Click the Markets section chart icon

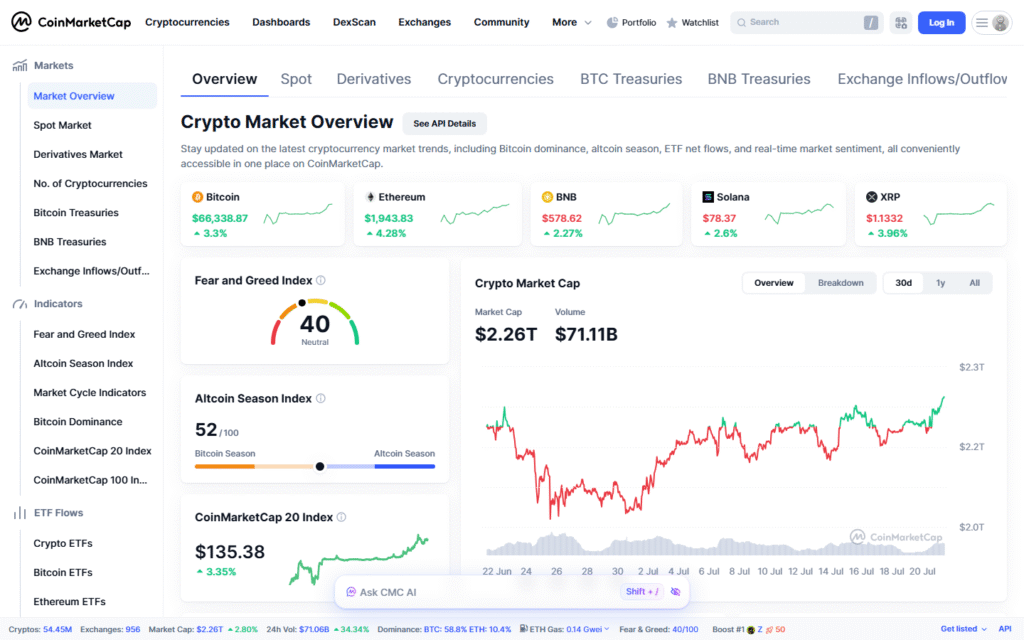(20, 65)
